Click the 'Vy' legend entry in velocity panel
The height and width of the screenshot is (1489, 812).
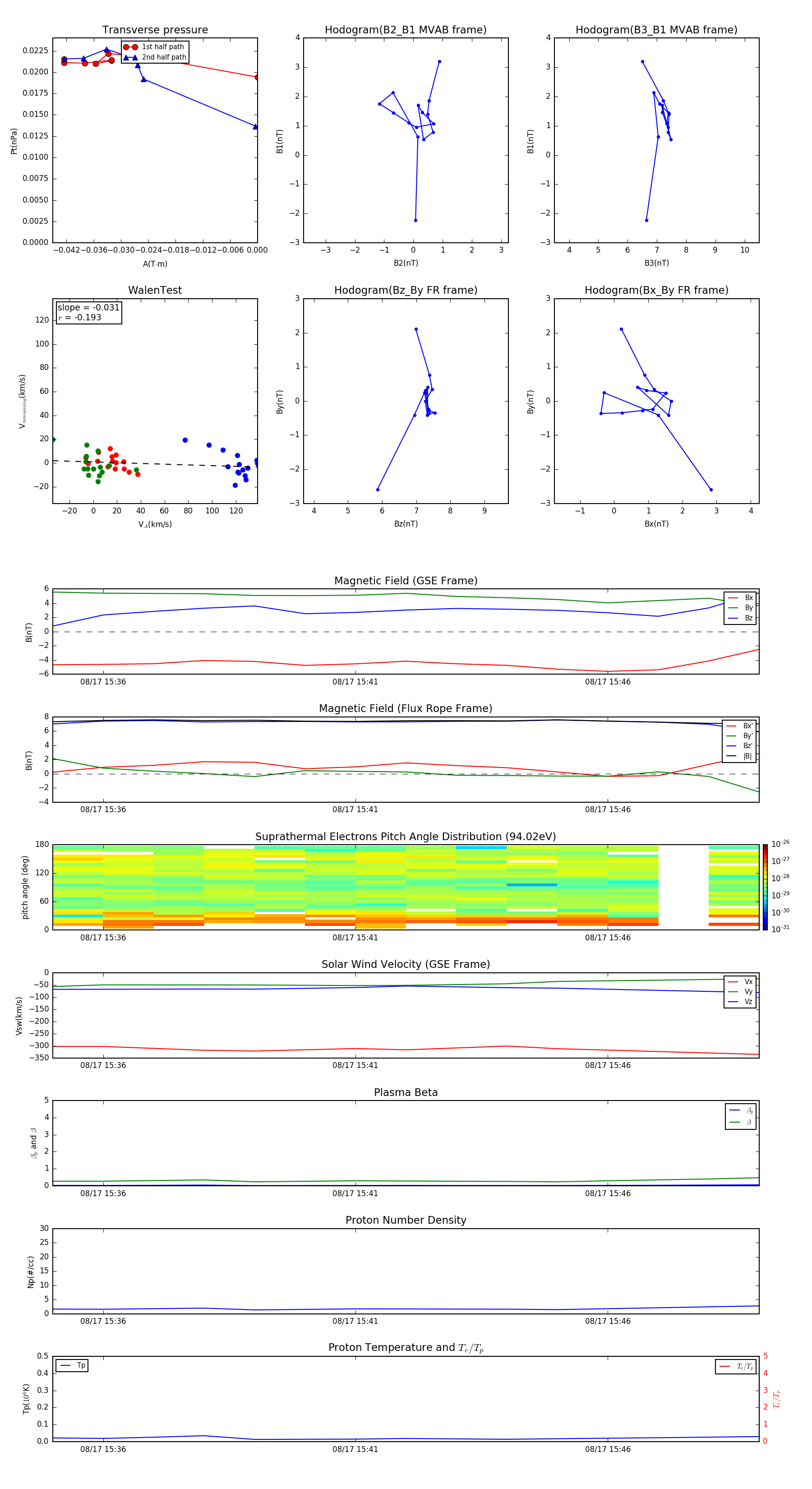[740, 991]
